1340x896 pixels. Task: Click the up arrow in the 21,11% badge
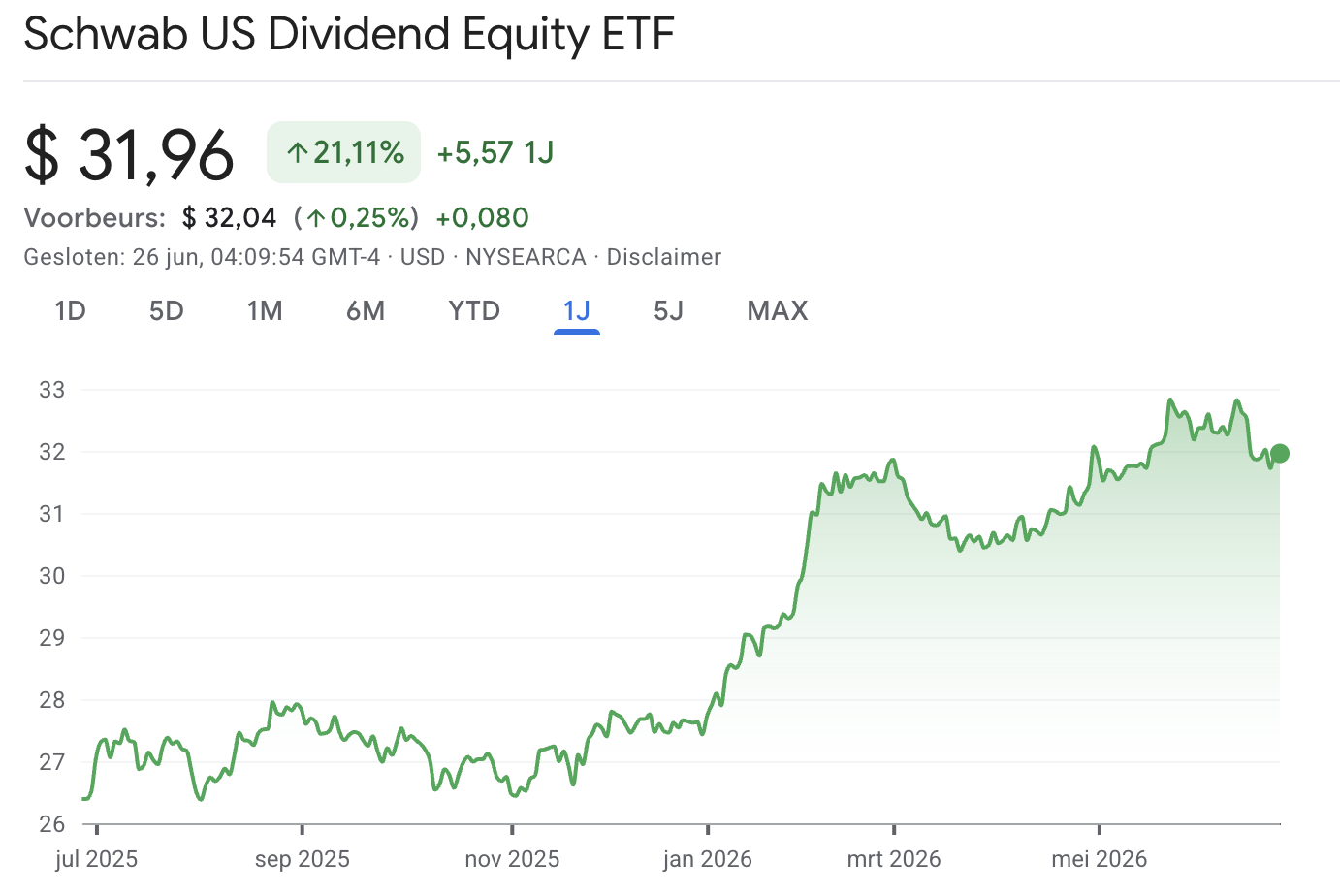click(x=298, y=152)
